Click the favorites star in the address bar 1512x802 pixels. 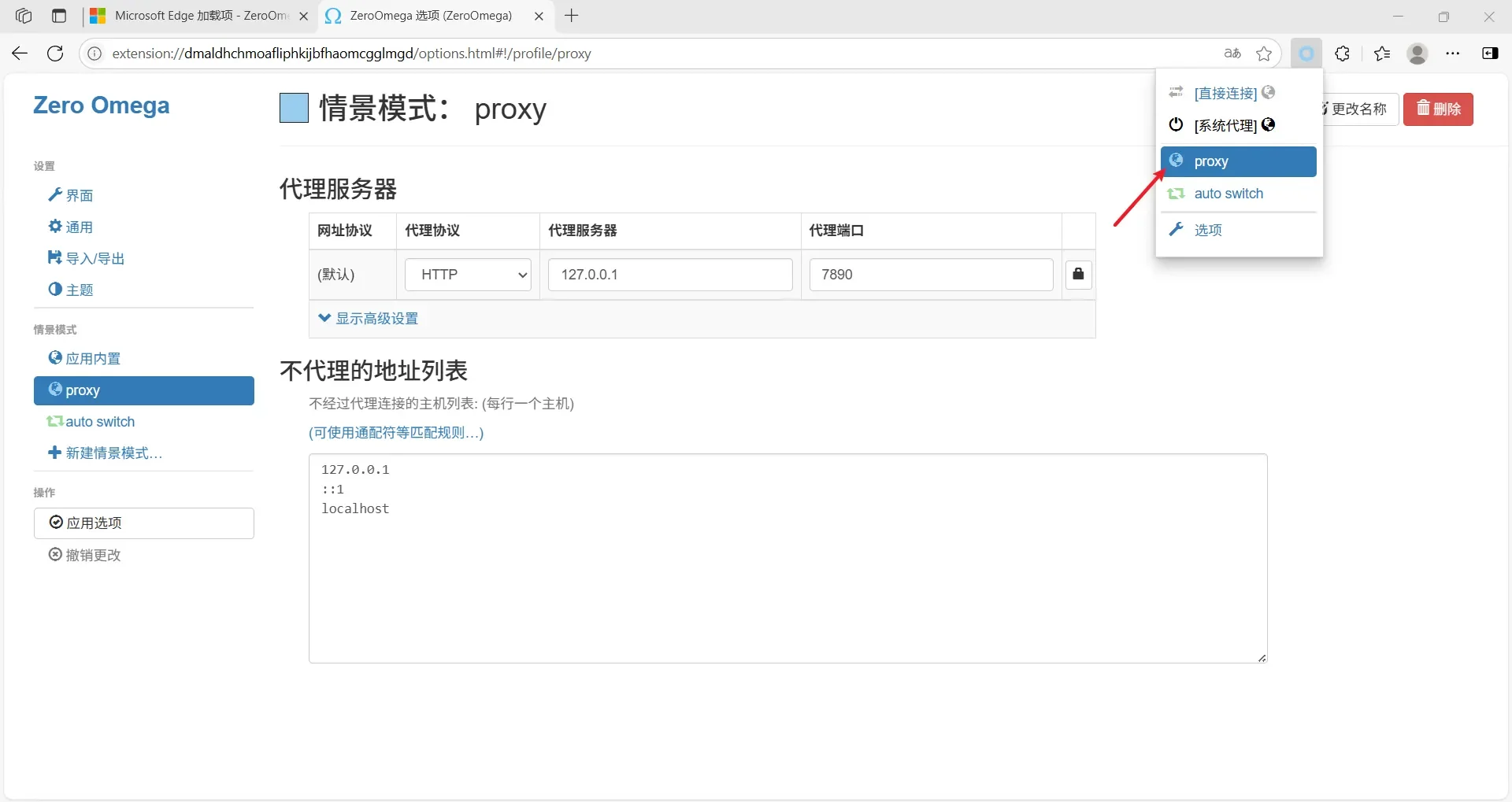tap(1265, 53)
